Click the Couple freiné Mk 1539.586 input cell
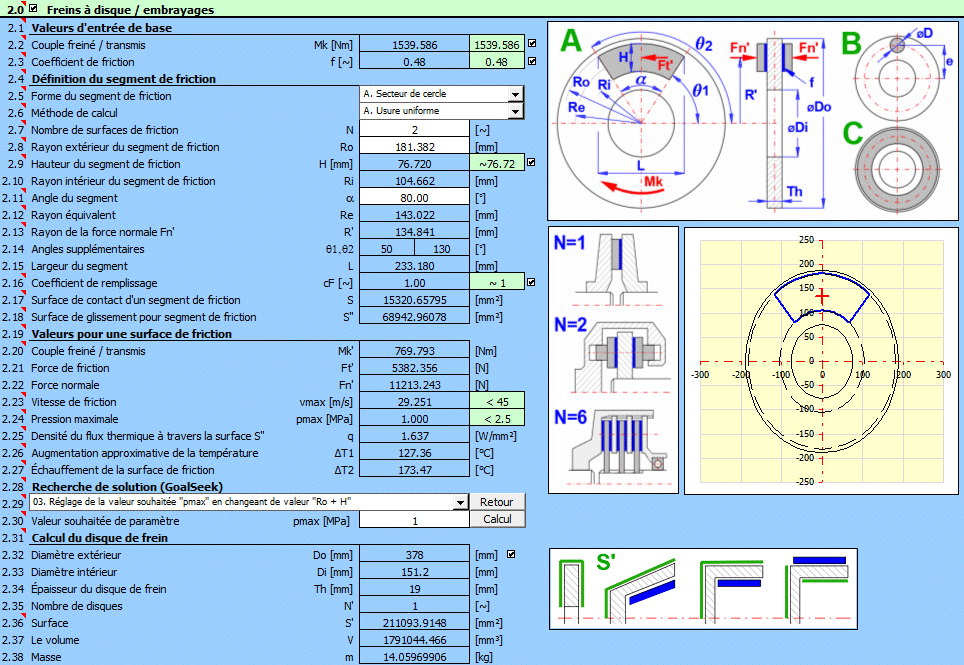The width and height of the screenshot is (964, 665). tap(414, 45)
